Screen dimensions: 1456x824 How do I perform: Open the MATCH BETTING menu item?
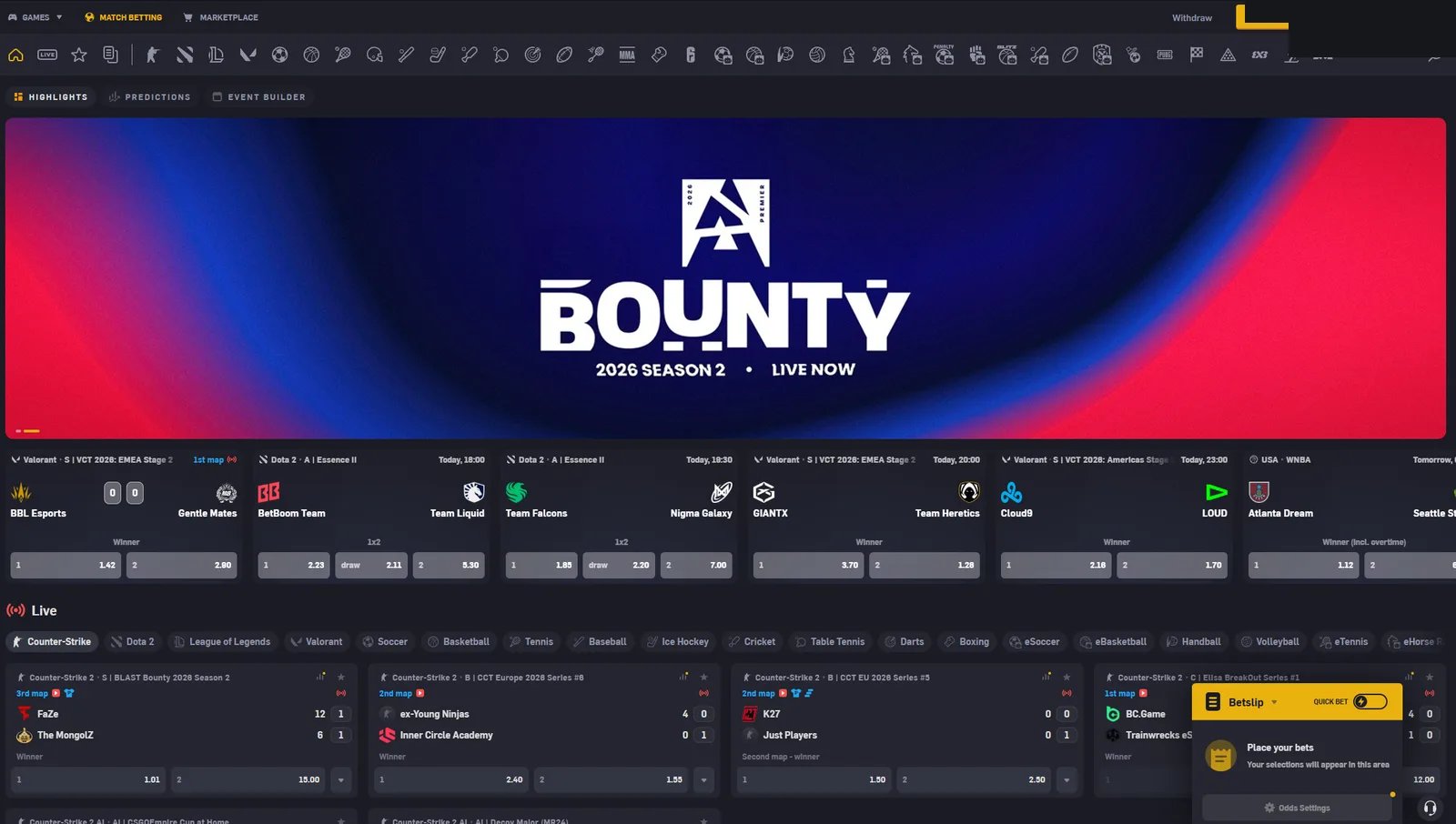123,17
